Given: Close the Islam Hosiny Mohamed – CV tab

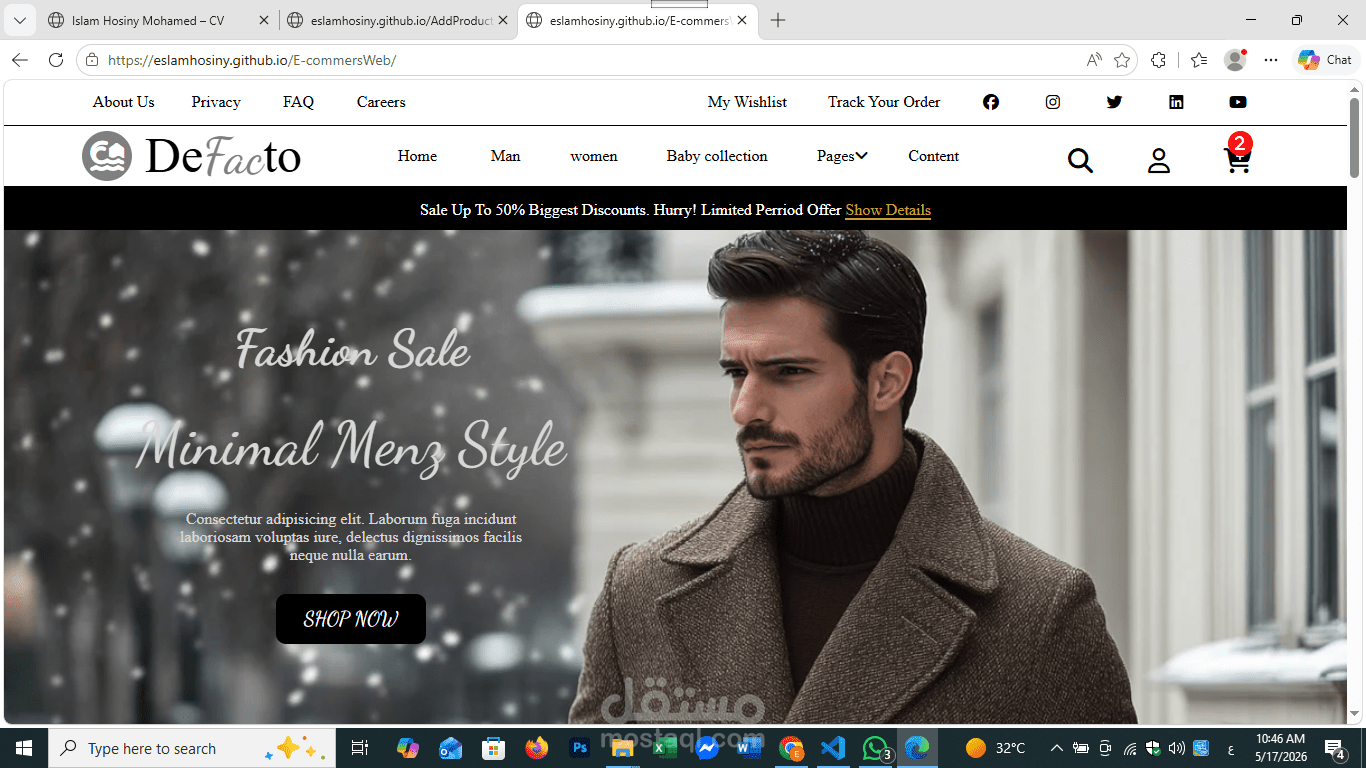Looking at the screenshot, I should pyautogui.click(x=264, y=21).
